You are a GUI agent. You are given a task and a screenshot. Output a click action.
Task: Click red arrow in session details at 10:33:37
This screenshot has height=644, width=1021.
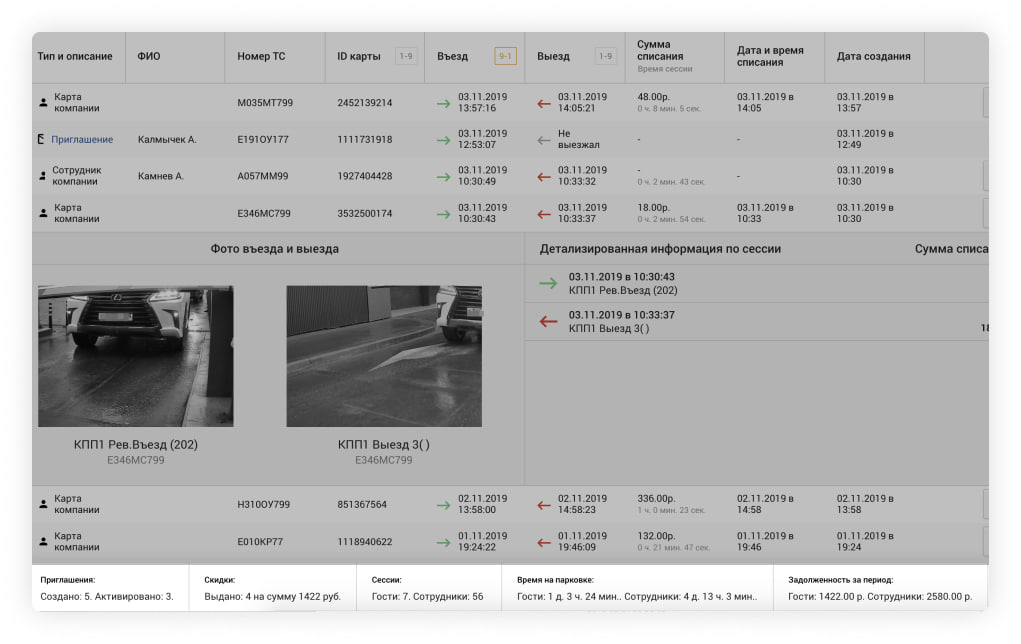pos(548,321)
